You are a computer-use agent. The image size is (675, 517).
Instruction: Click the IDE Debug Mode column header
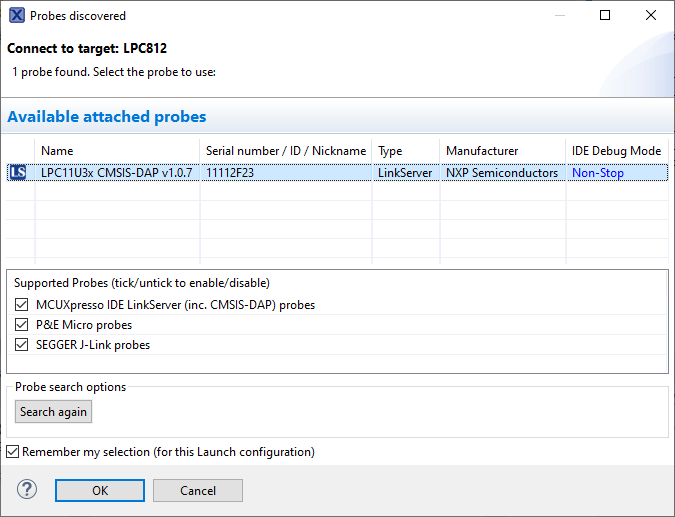(616, 151)
